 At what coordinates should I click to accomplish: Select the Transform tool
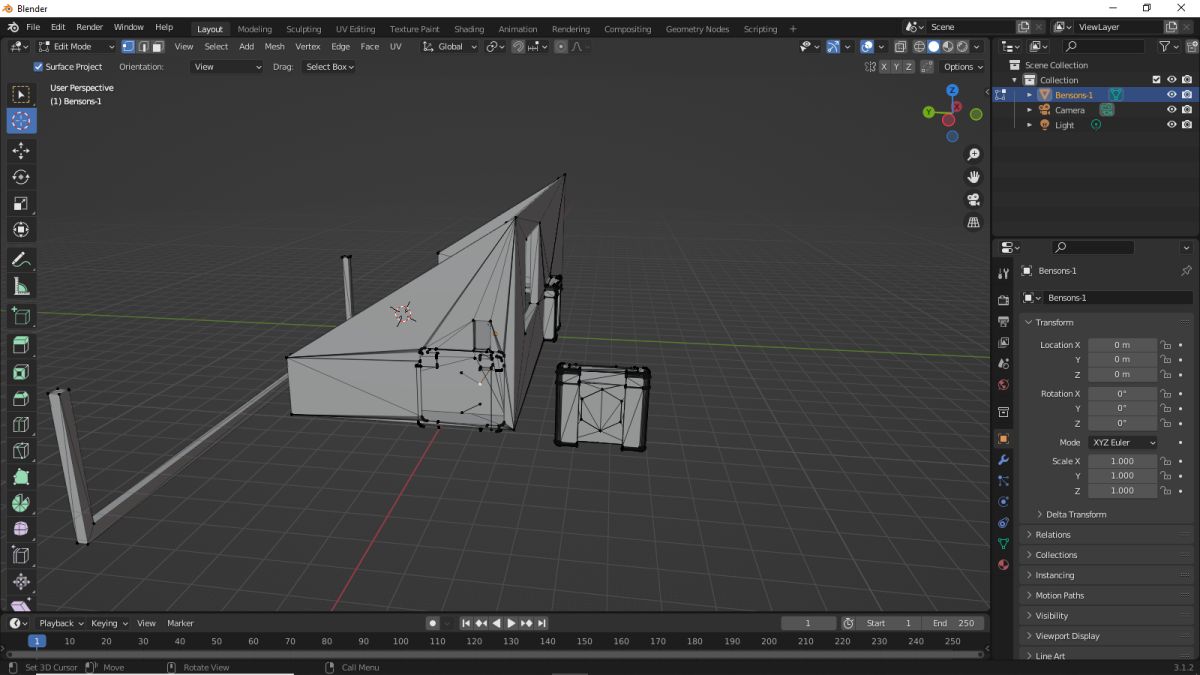21,230
